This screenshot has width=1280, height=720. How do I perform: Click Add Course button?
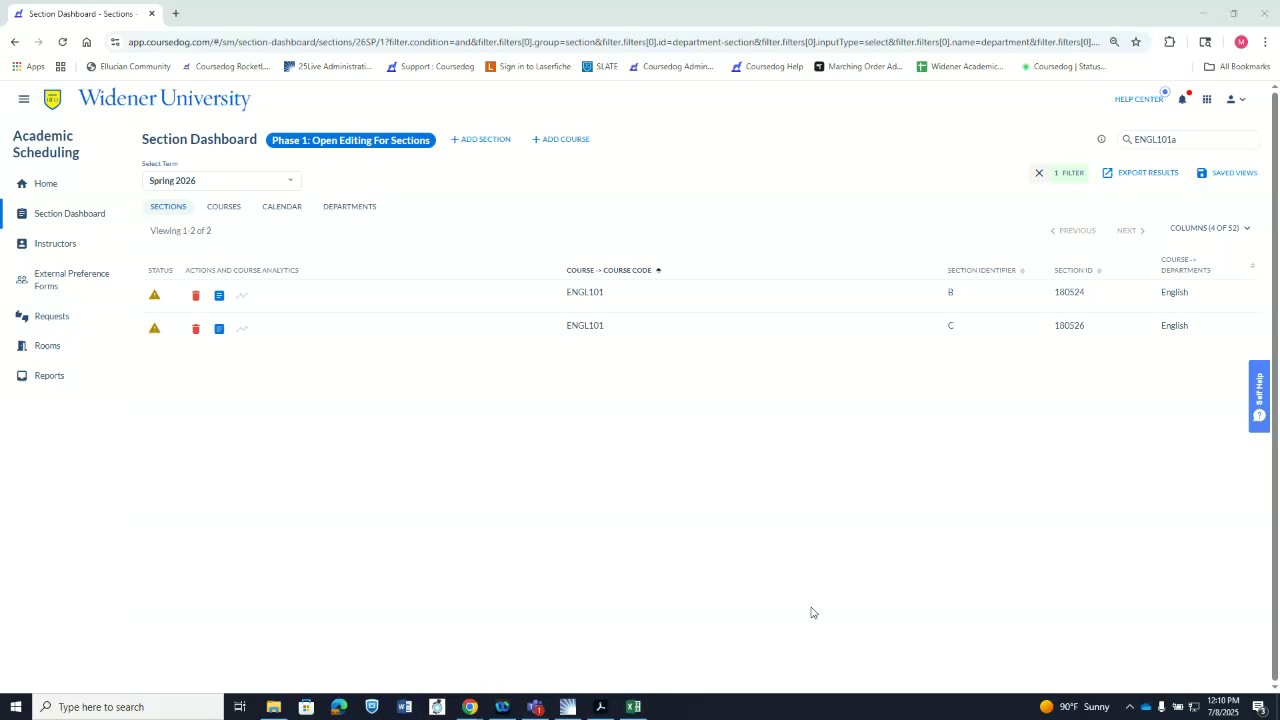(x=561, y=140)
